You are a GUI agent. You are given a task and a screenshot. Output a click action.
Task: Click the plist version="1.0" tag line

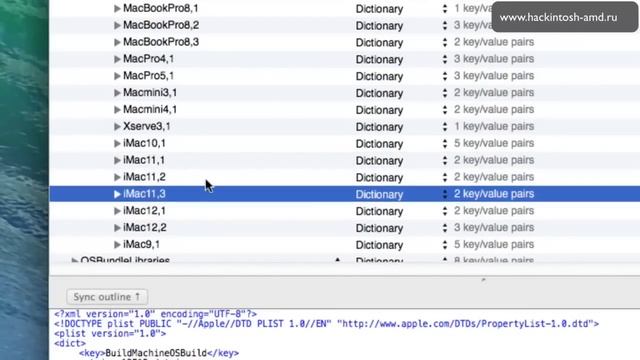[110, 333]
